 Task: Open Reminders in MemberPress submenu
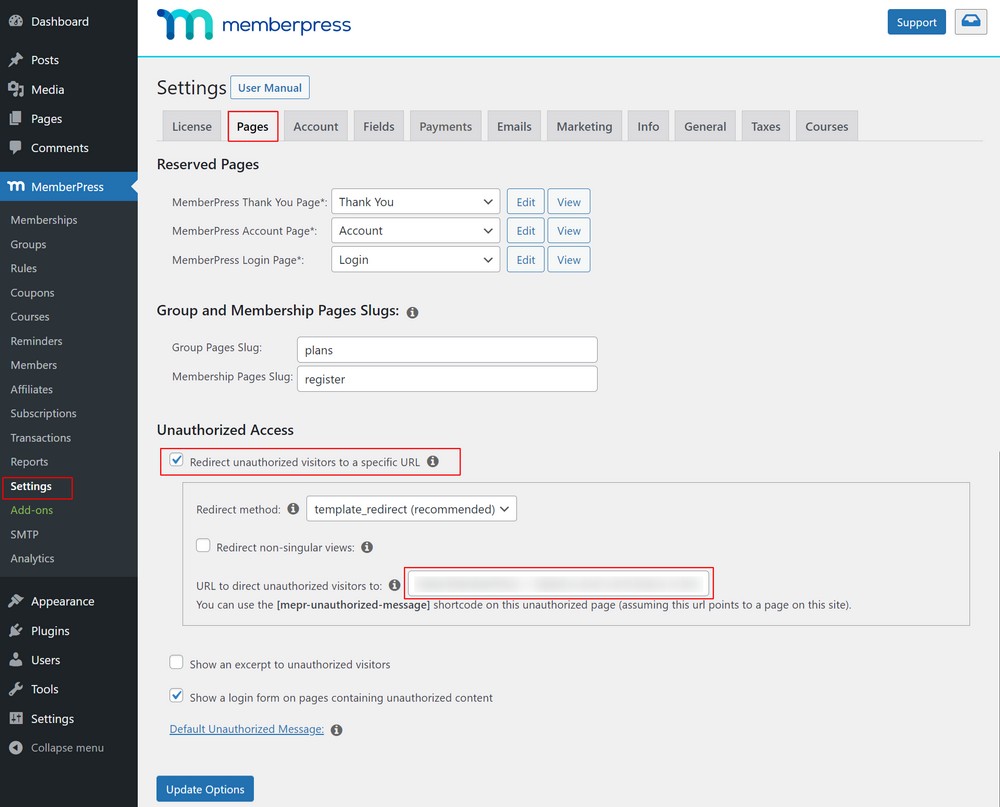point(36,341)
